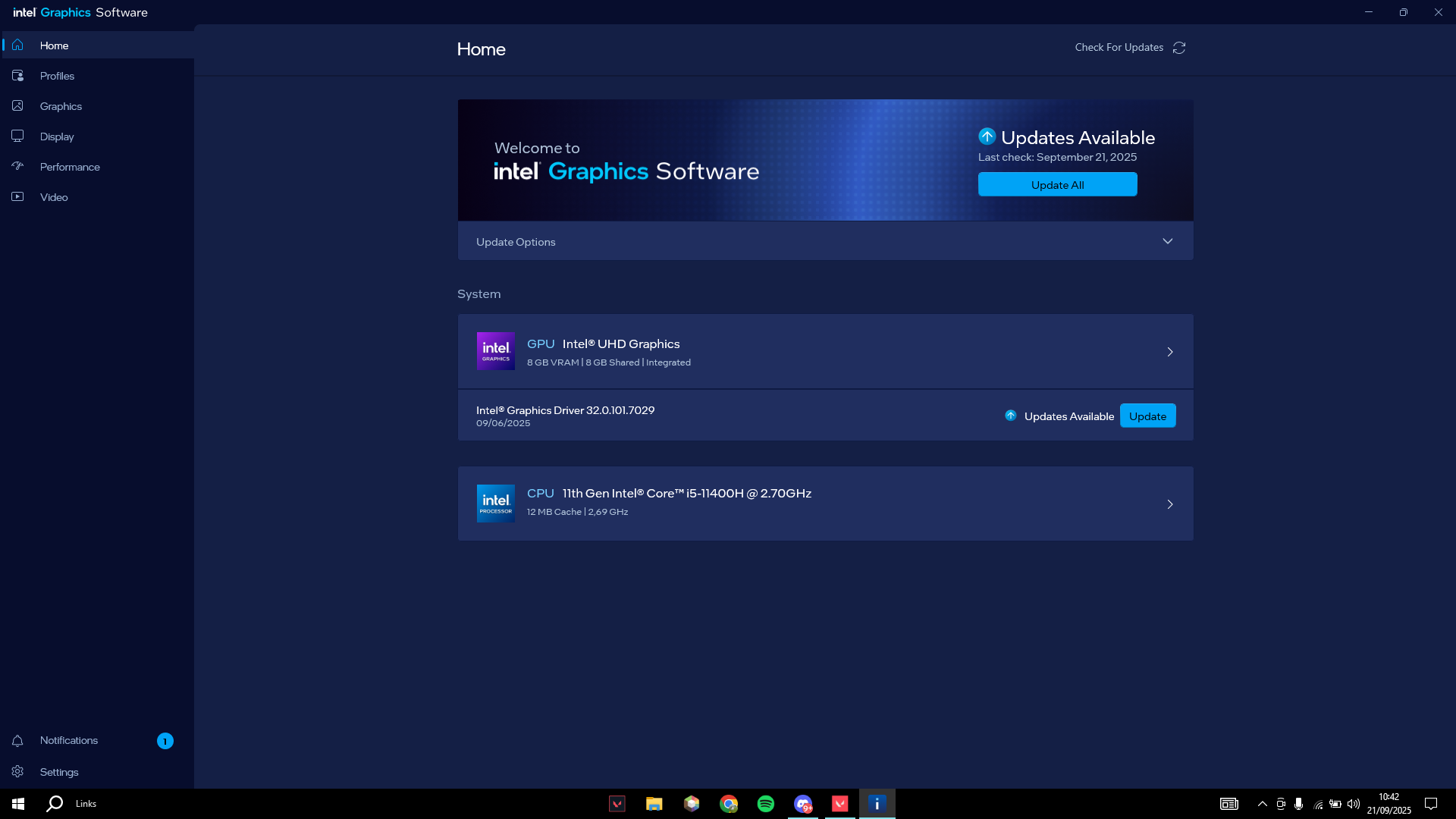Image resolution: width=1456 pixels, height=819 pixels.
Task: Click the Profiles icon in sidebar
Action: [x=17, y=76]
